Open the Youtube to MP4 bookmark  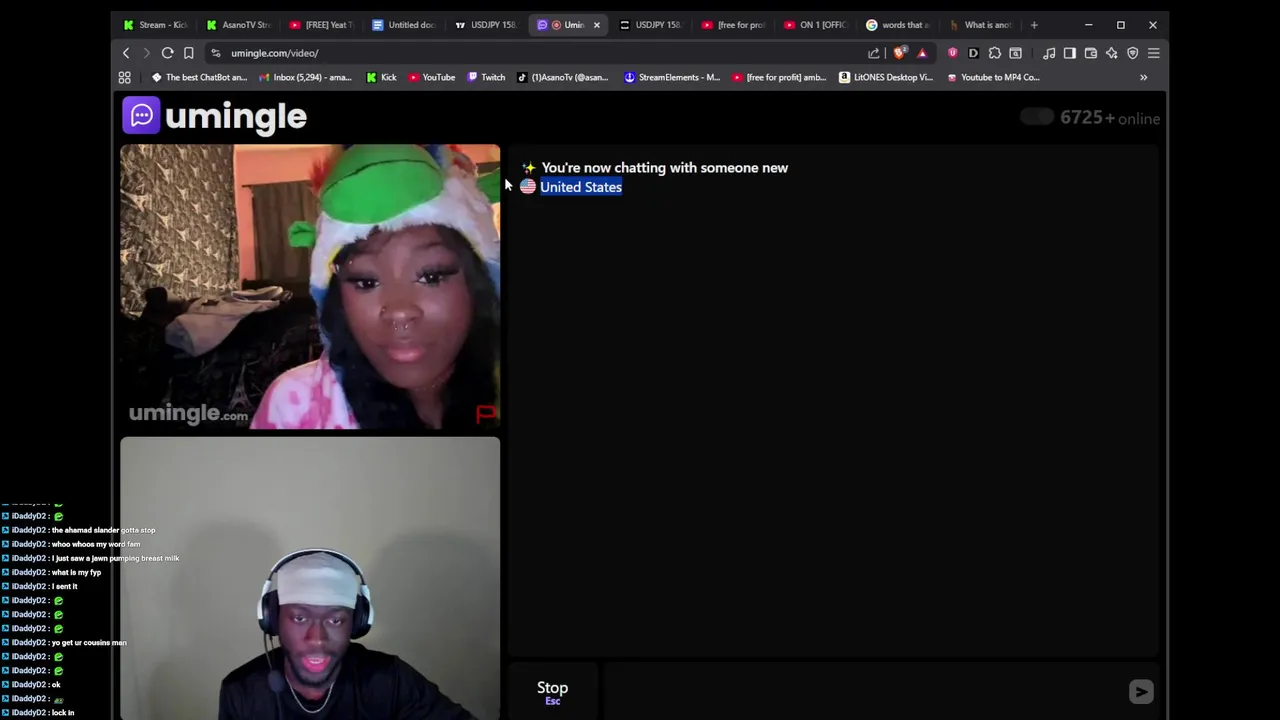pyautogui.click(x=993, y=77)
